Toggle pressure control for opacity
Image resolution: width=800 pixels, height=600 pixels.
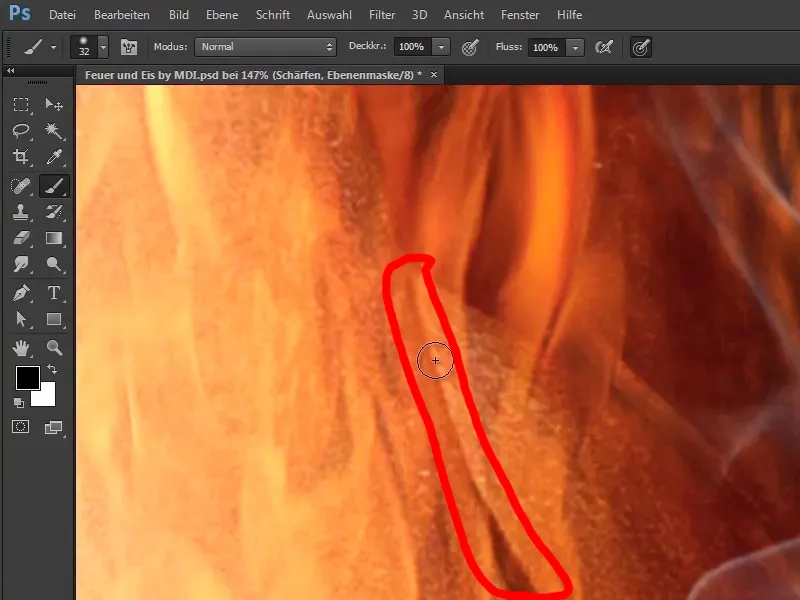pos(469,47)
